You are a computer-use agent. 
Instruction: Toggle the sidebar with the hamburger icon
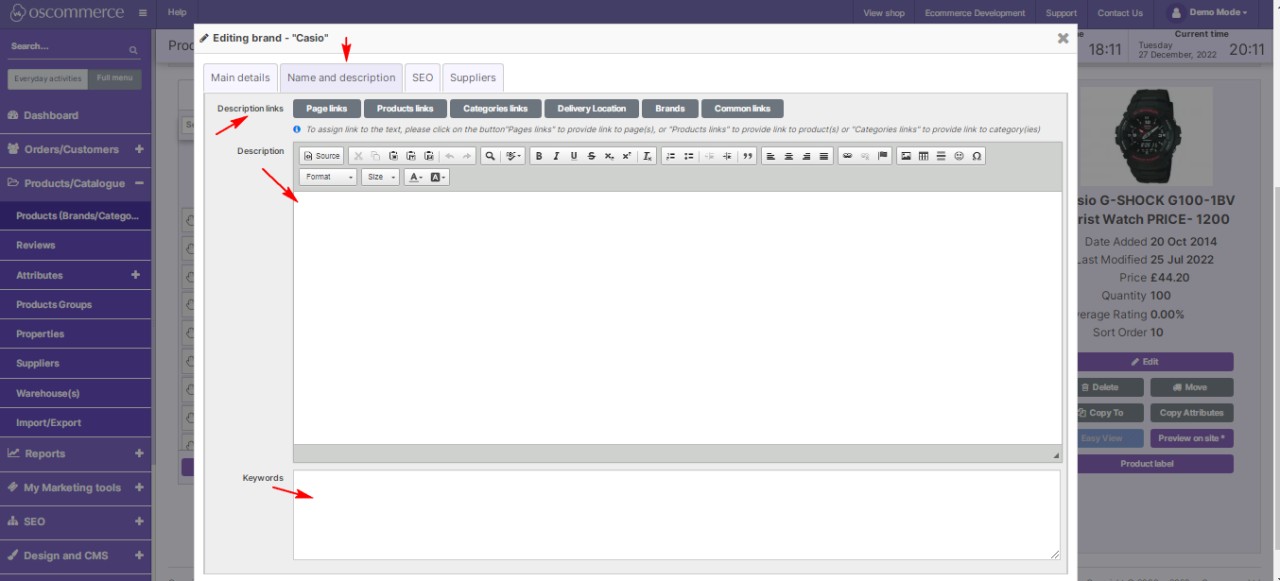143,12
